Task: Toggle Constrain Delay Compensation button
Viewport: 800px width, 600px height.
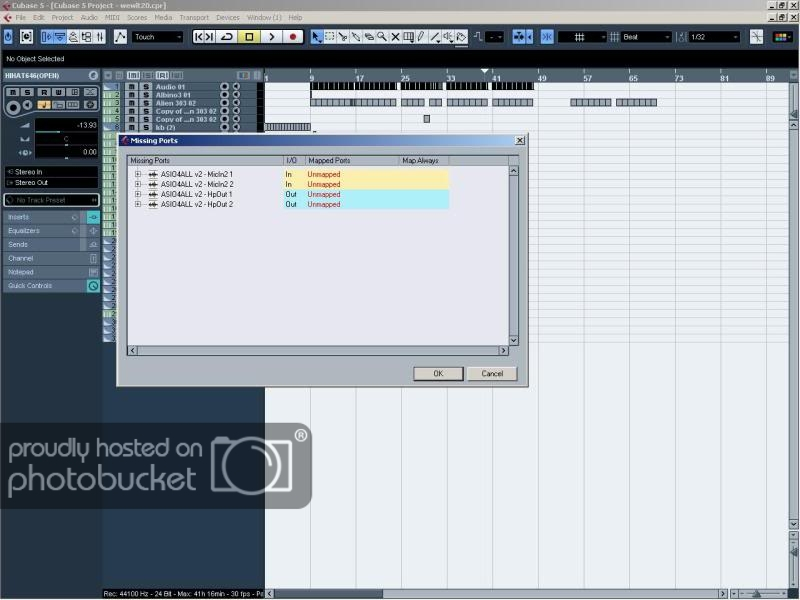Action: [26, 37]
